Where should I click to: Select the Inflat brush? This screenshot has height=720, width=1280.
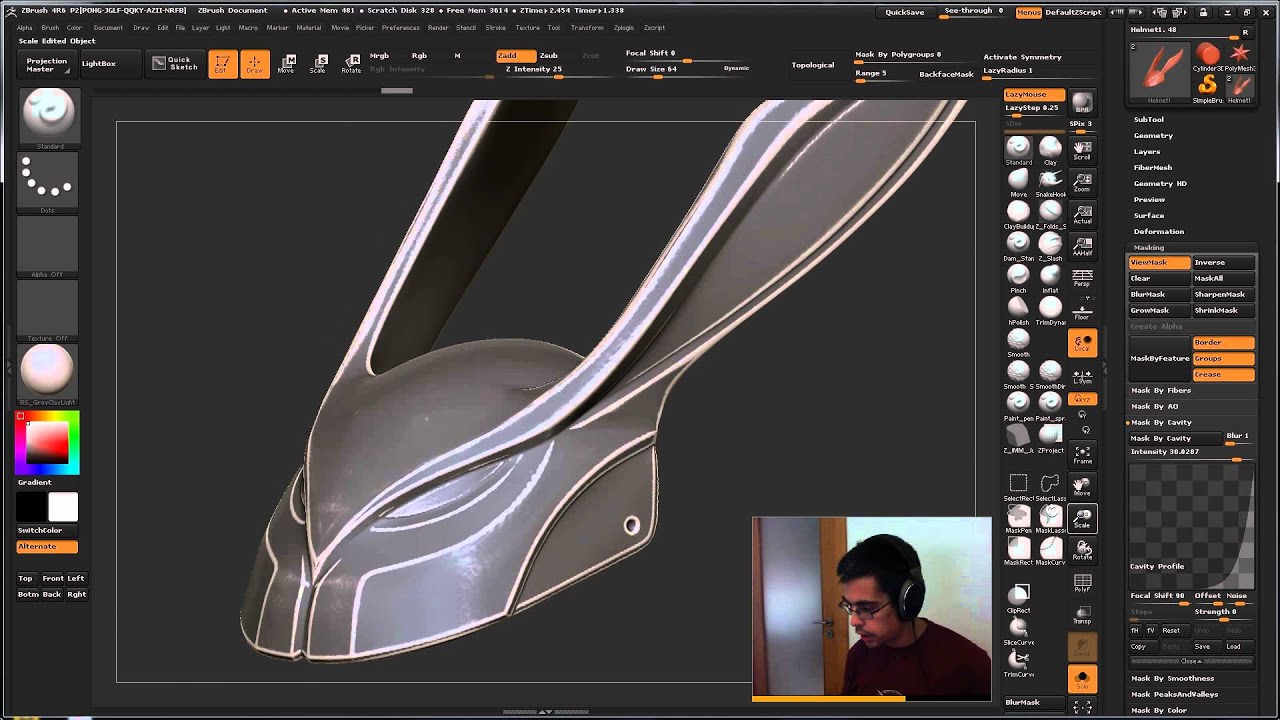coord(1050,277)
